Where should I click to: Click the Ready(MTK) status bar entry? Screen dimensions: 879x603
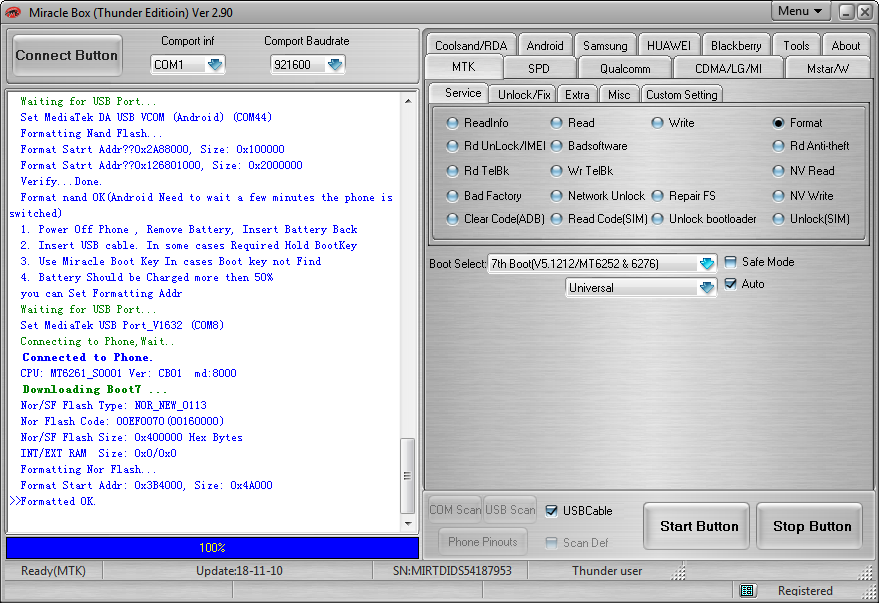coord(53,570)
